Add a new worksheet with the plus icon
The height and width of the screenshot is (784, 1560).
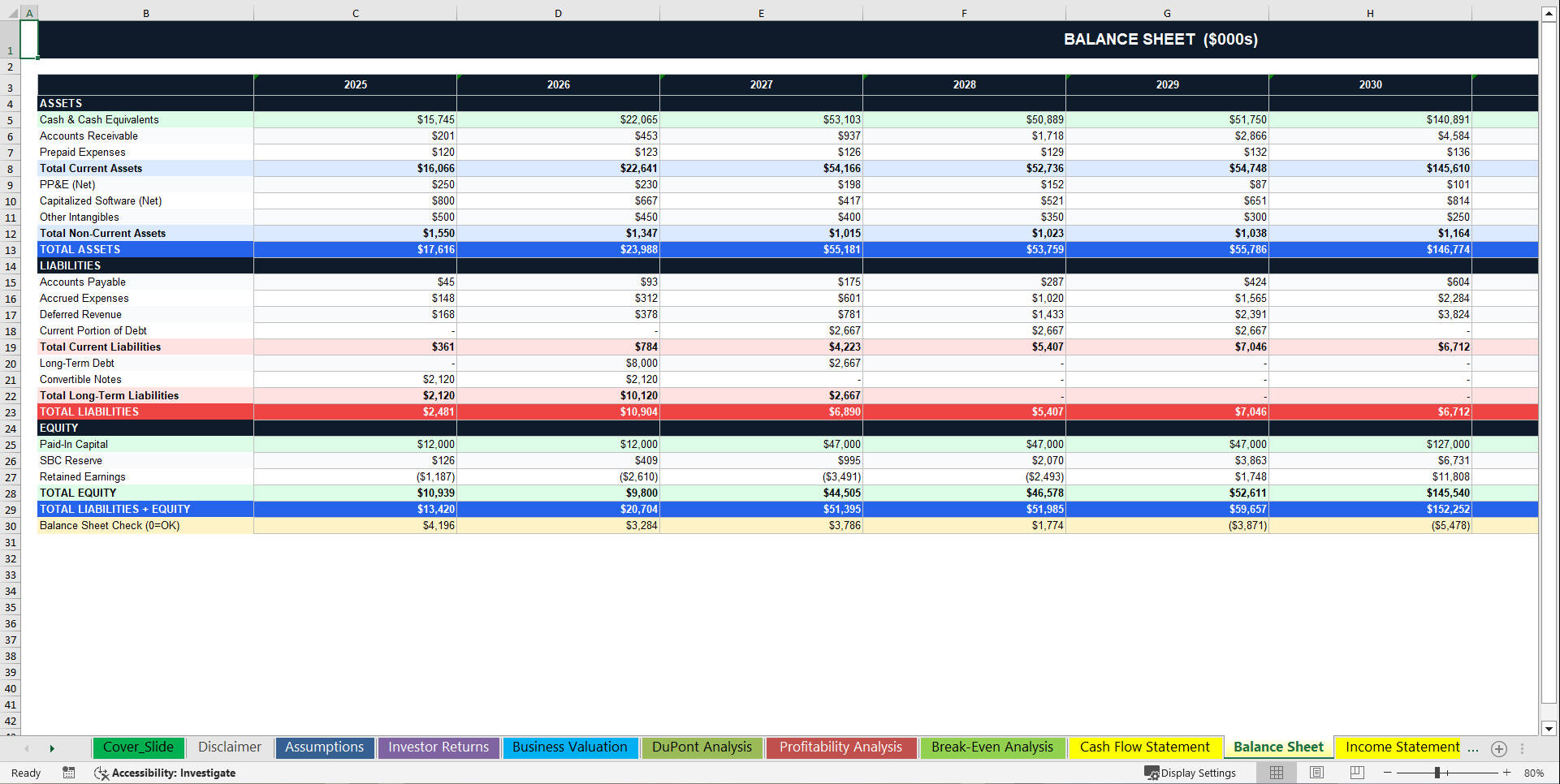1498,748
